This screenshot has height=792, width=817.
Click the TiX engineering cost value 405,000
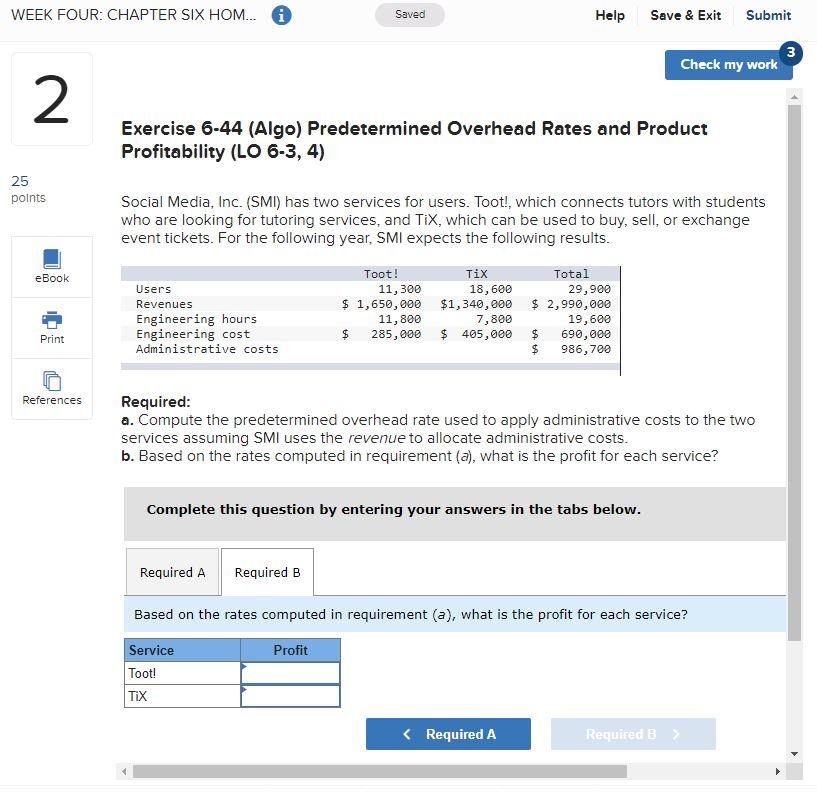(476, 333)
